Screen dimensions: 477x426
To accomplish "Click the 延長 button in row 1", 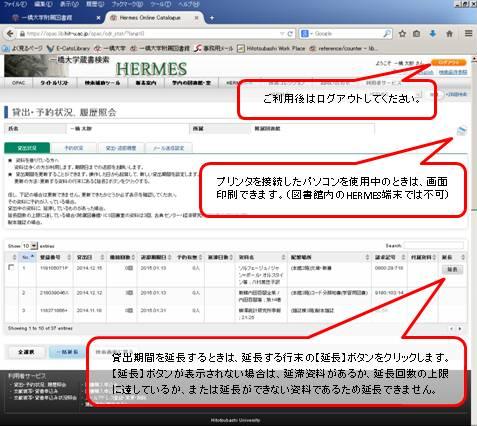I will coord(452,270).
